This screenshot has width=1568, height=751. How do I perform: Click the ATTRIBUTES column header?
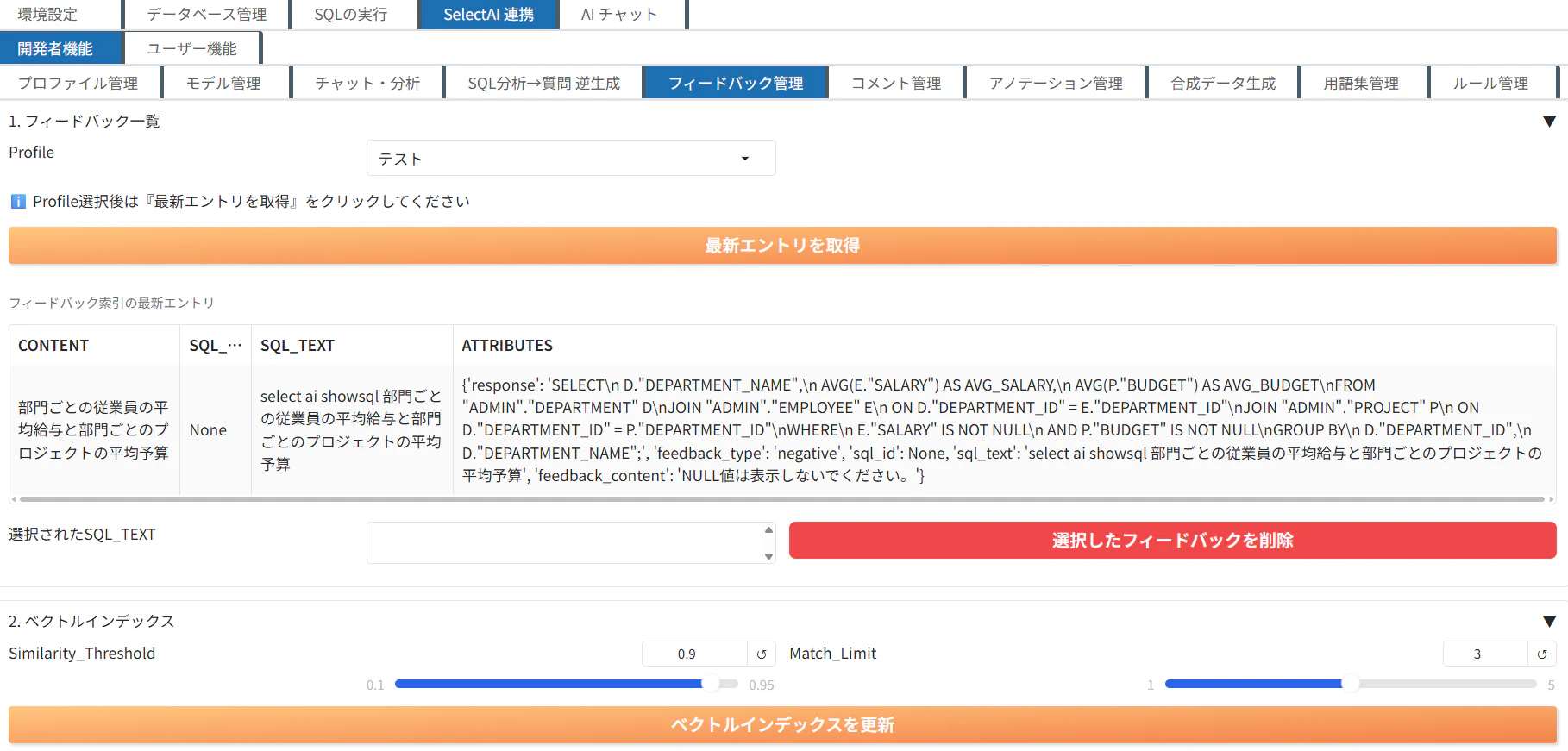pyautogui.click(x=1004, y=346)
